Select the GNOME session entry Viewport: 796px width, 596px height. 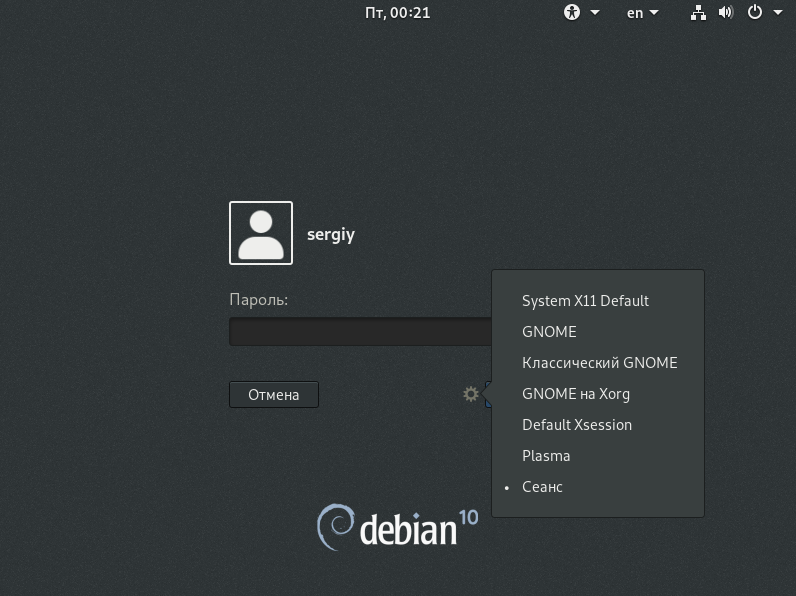click(598, 332)
